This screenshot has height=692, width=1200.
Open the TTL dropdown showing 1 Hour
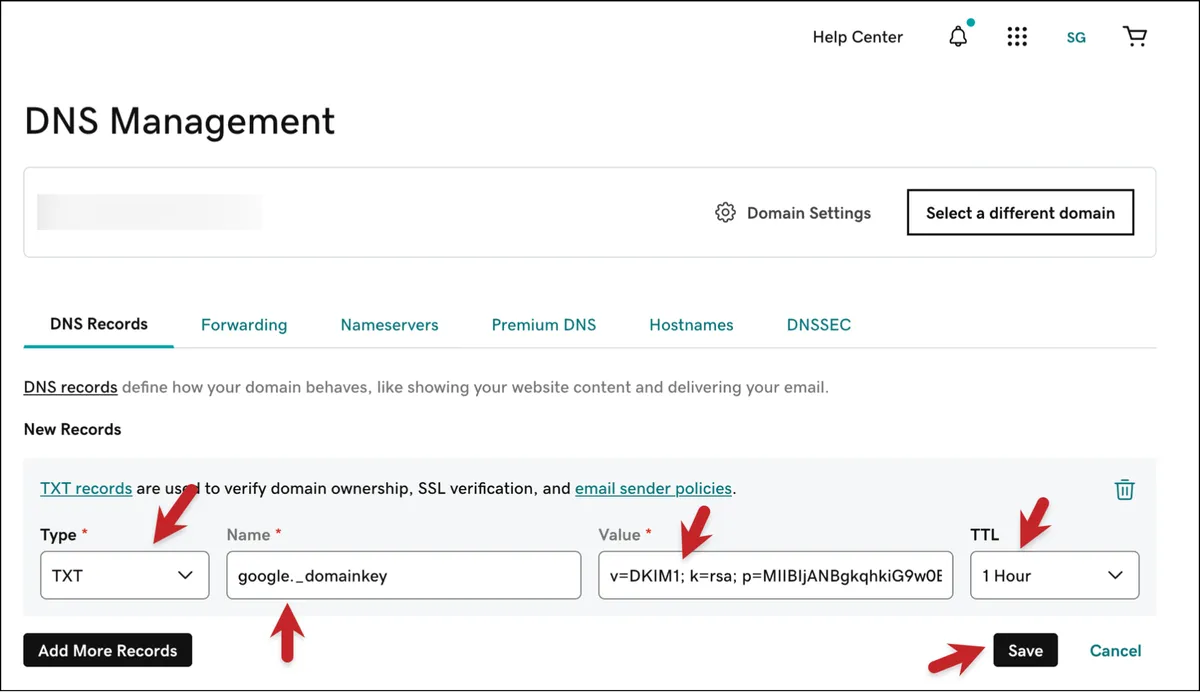pos(1054,575)
